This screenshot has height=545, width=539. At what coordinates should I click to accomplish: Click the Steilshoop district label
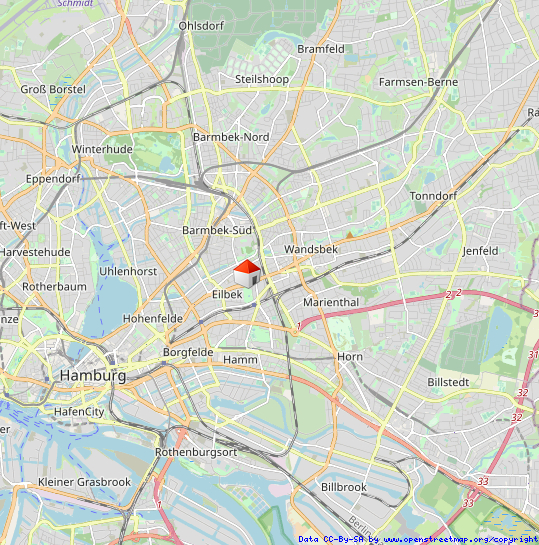(x=262, y=80)
